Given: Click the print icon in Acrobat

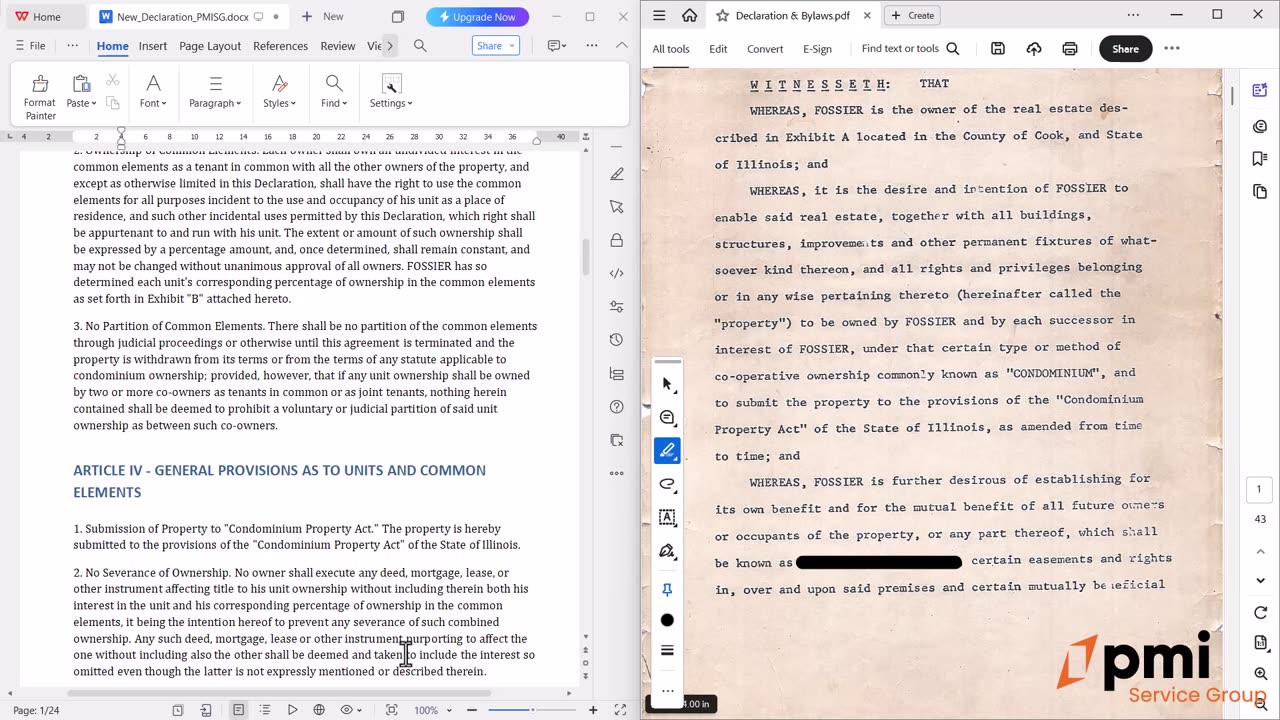Looking at the screenshot, I should [1070, 48].
